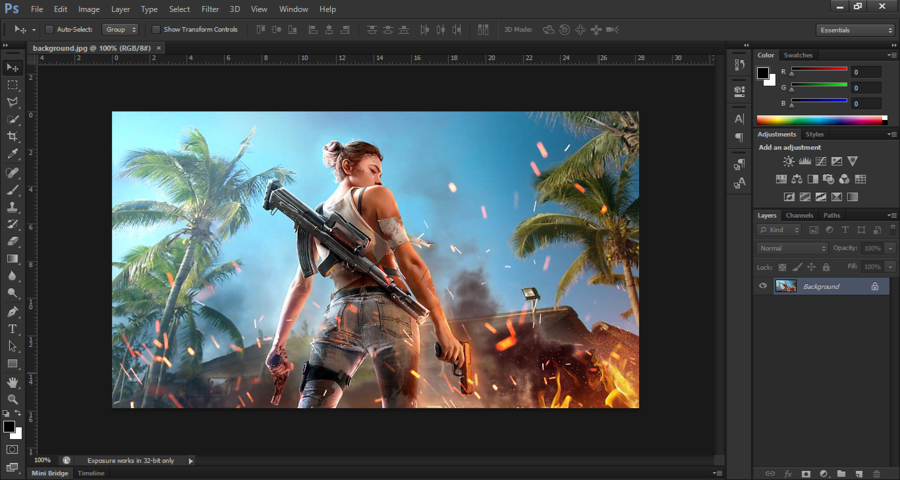The width and height of the screenshot is (900, 480).
Task: Click the Lock all icon in Layers panel
Action: [x=826, y=267]
